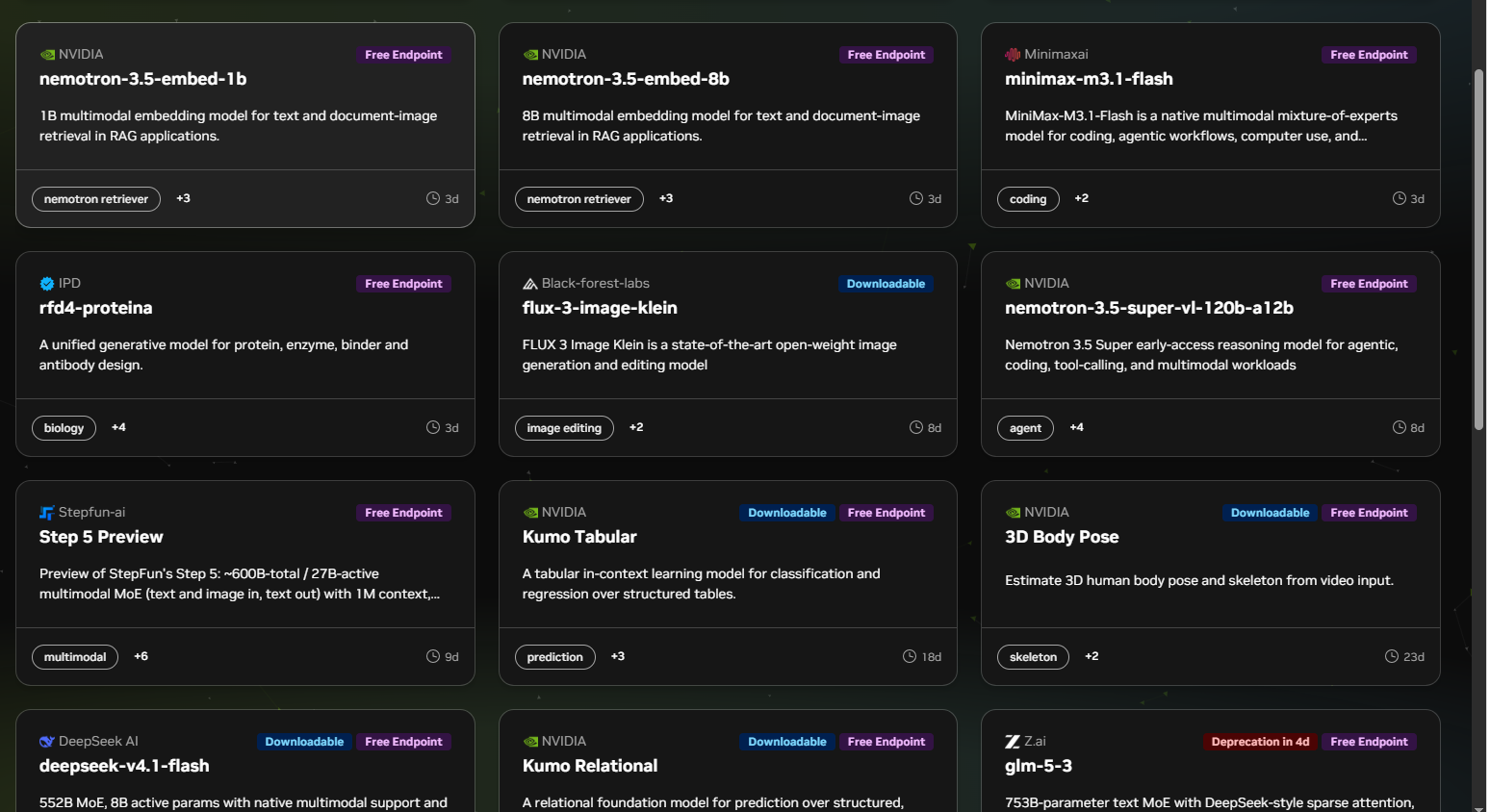This screenshot has height=812, width=1490.
Task: Click the clock icon on rfd4-proteina card
Action: (433, 427)
